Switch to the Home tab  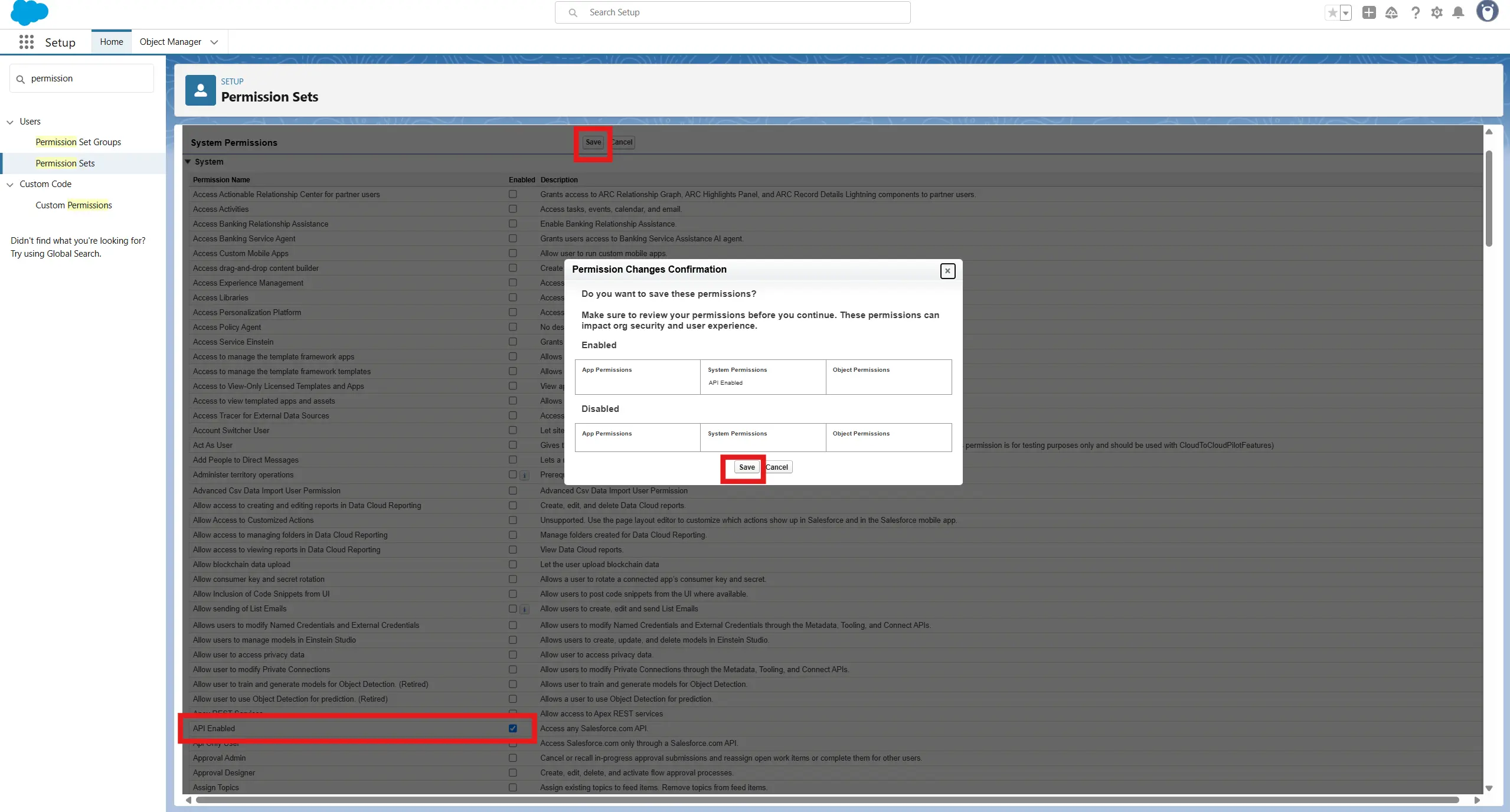pos(112,42)
